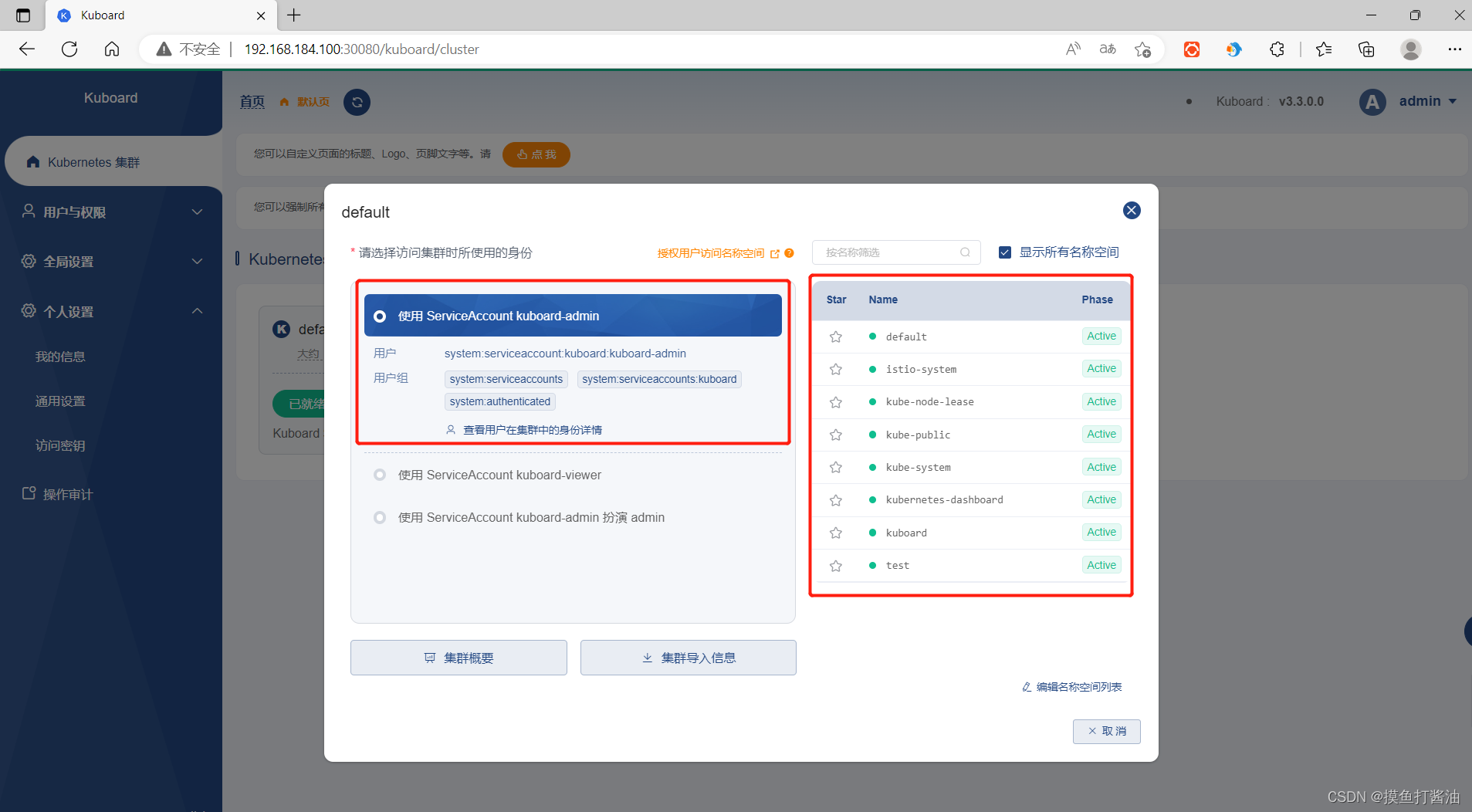The height and width of the screenshot is (812, 1472).
Task: Click the admin avatar icon
Action: (1372, 102)
